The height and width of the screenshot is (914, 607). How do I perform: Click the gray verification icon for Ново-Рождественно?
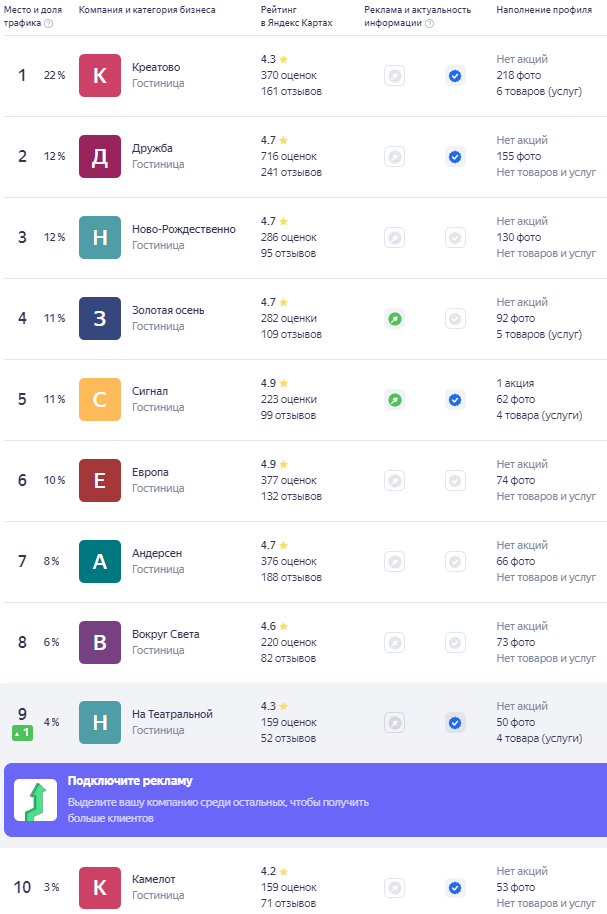455,238
